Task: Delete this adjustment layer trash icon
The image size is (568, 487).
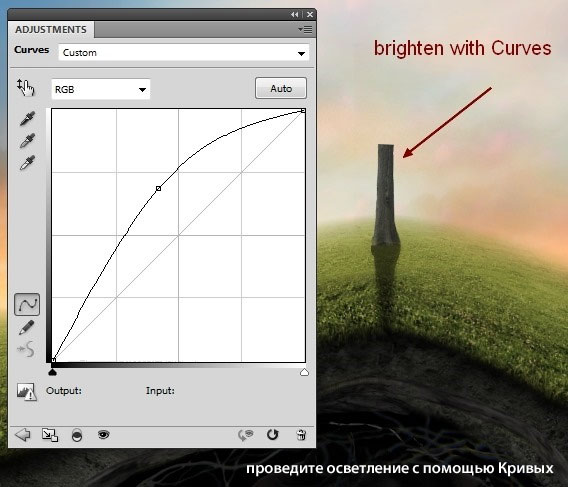Action: point(301,434)
